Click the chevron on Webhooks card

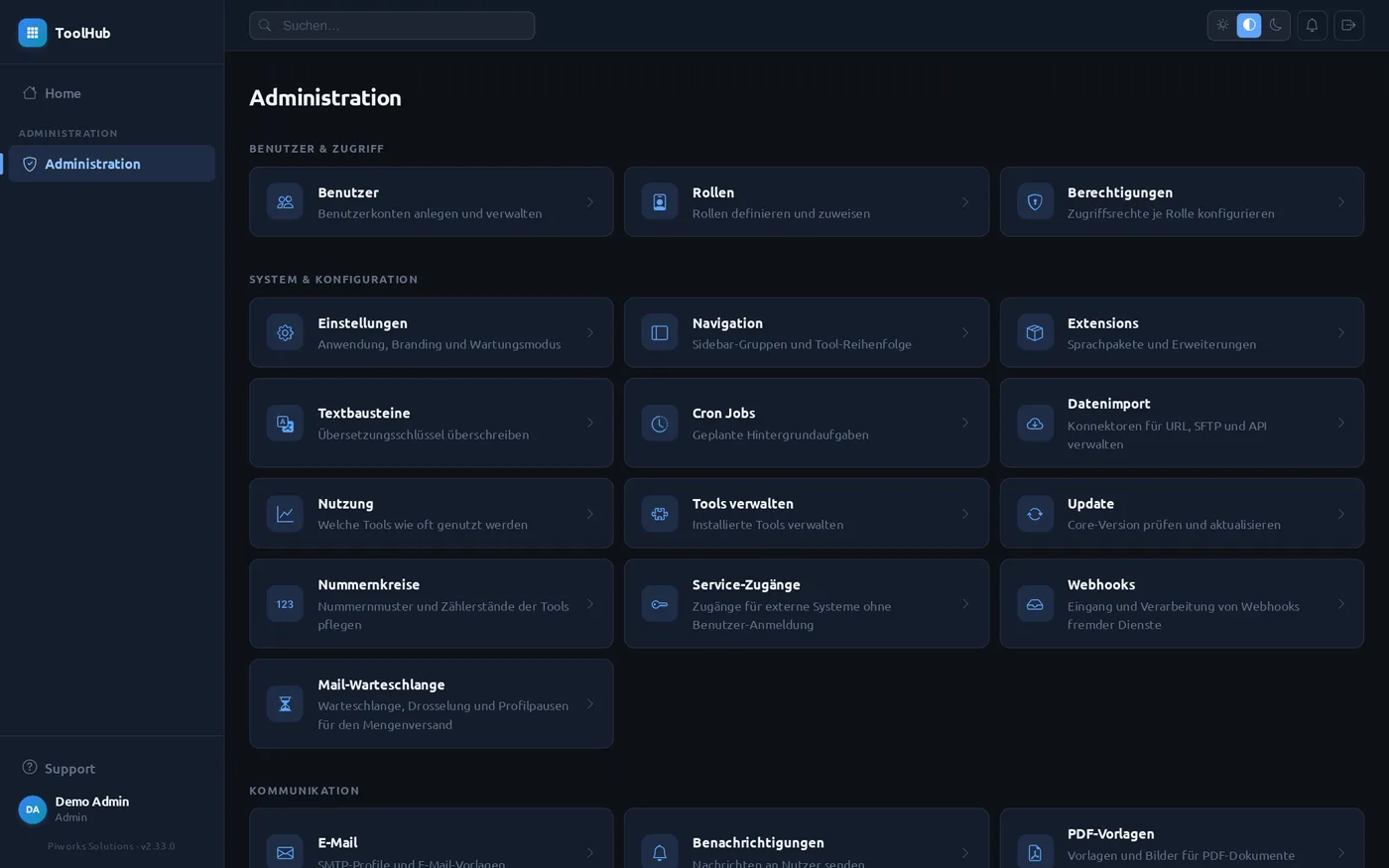1340,604
